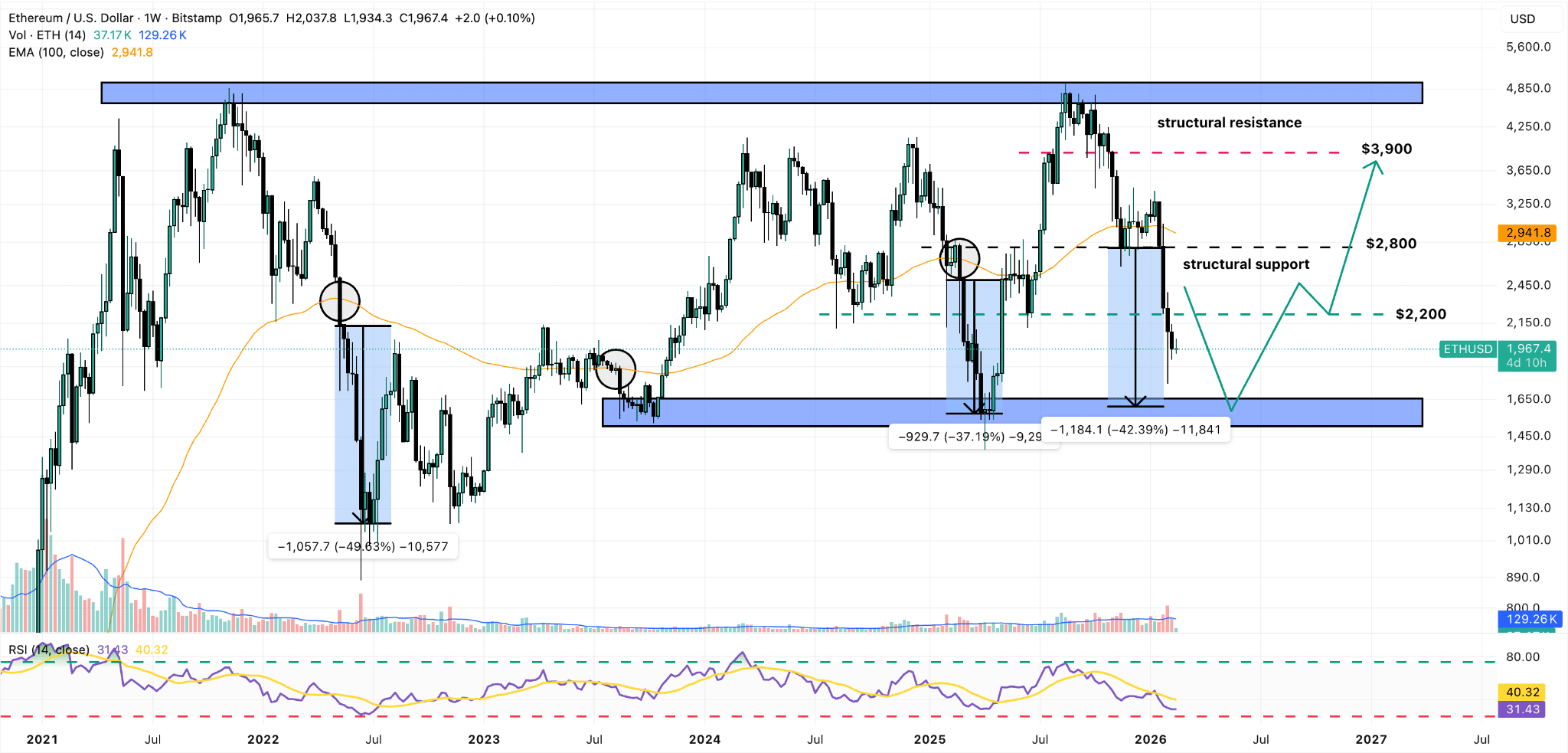Select the 'structural support' text annotation
This screenshot has height=753, width=1568.
tap(1246, 264)
